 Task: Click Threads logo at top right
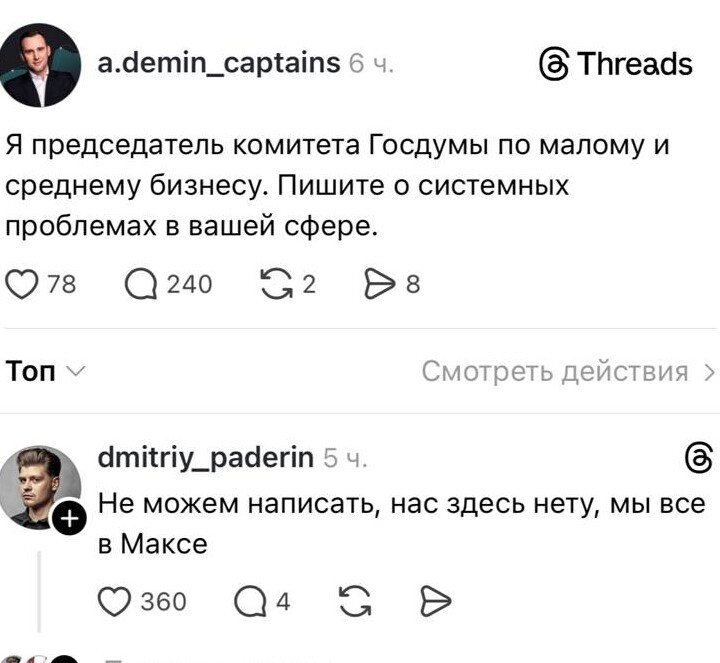coord(615,64)
